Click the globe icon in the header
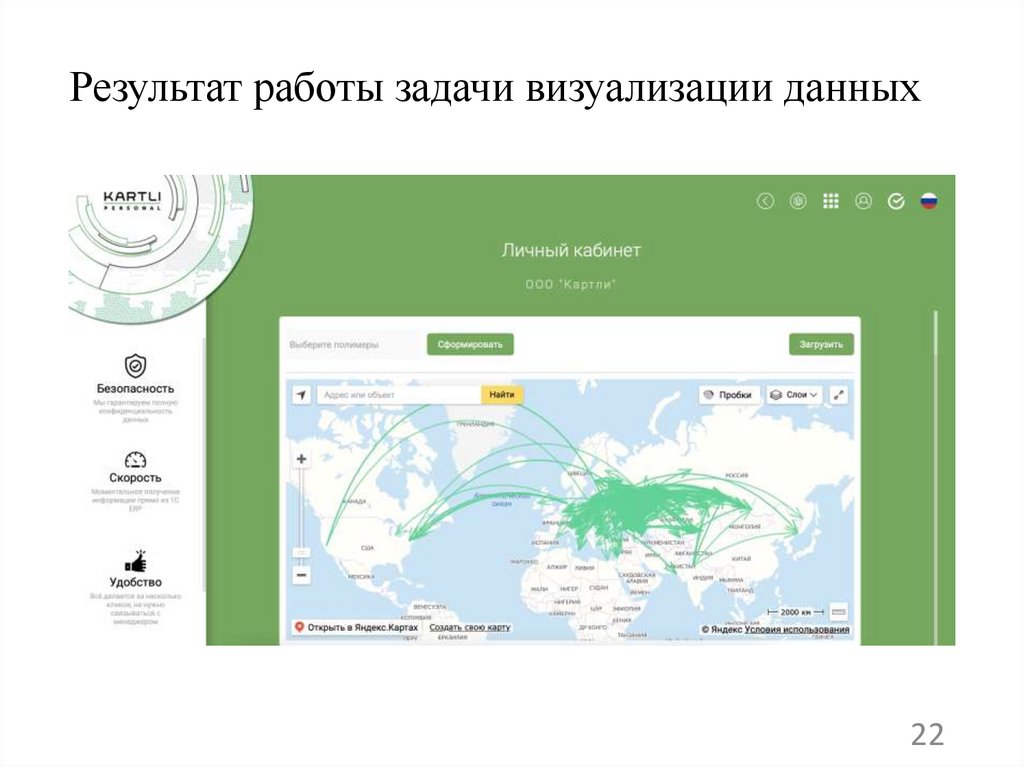The height and width of the screenshot is (767, 1024). 798,199
